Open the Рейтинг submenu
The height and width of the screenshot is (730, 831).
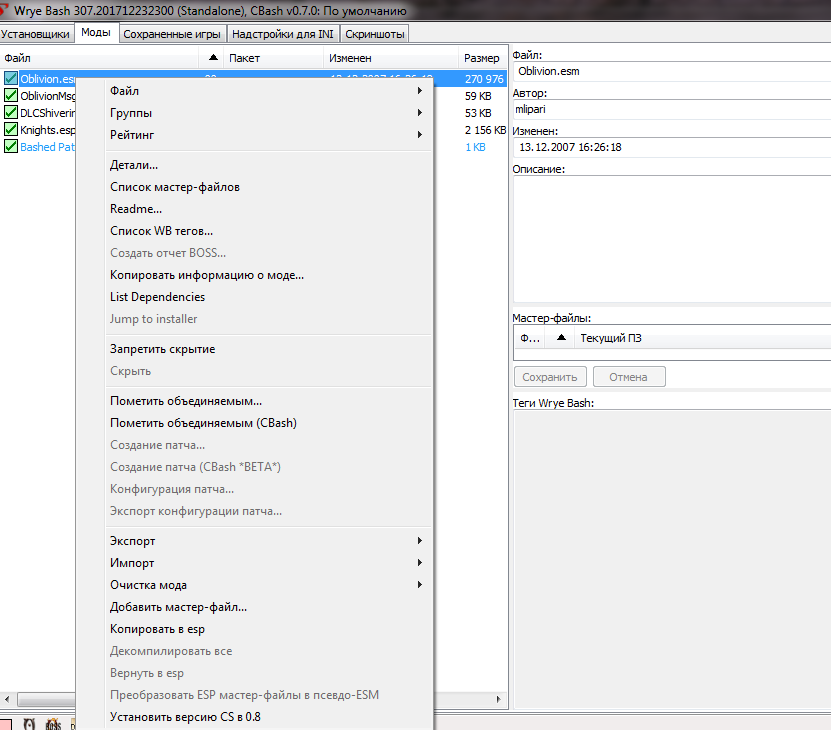[x=269, y=135]
